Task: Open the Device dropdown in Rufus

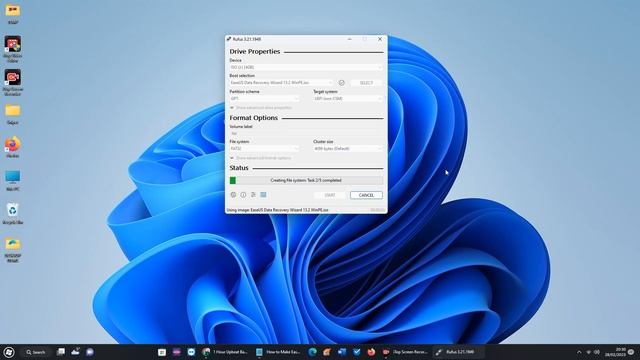Action: [306, 67]
